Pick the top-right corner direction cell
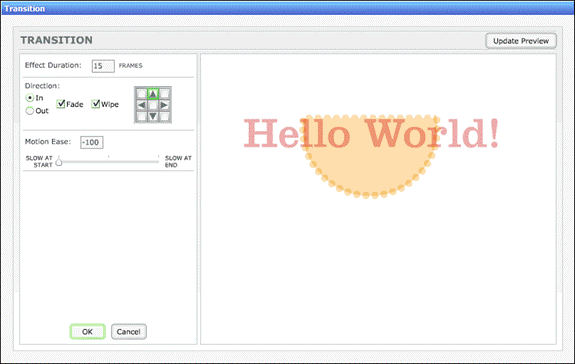 tap(164, 94)
